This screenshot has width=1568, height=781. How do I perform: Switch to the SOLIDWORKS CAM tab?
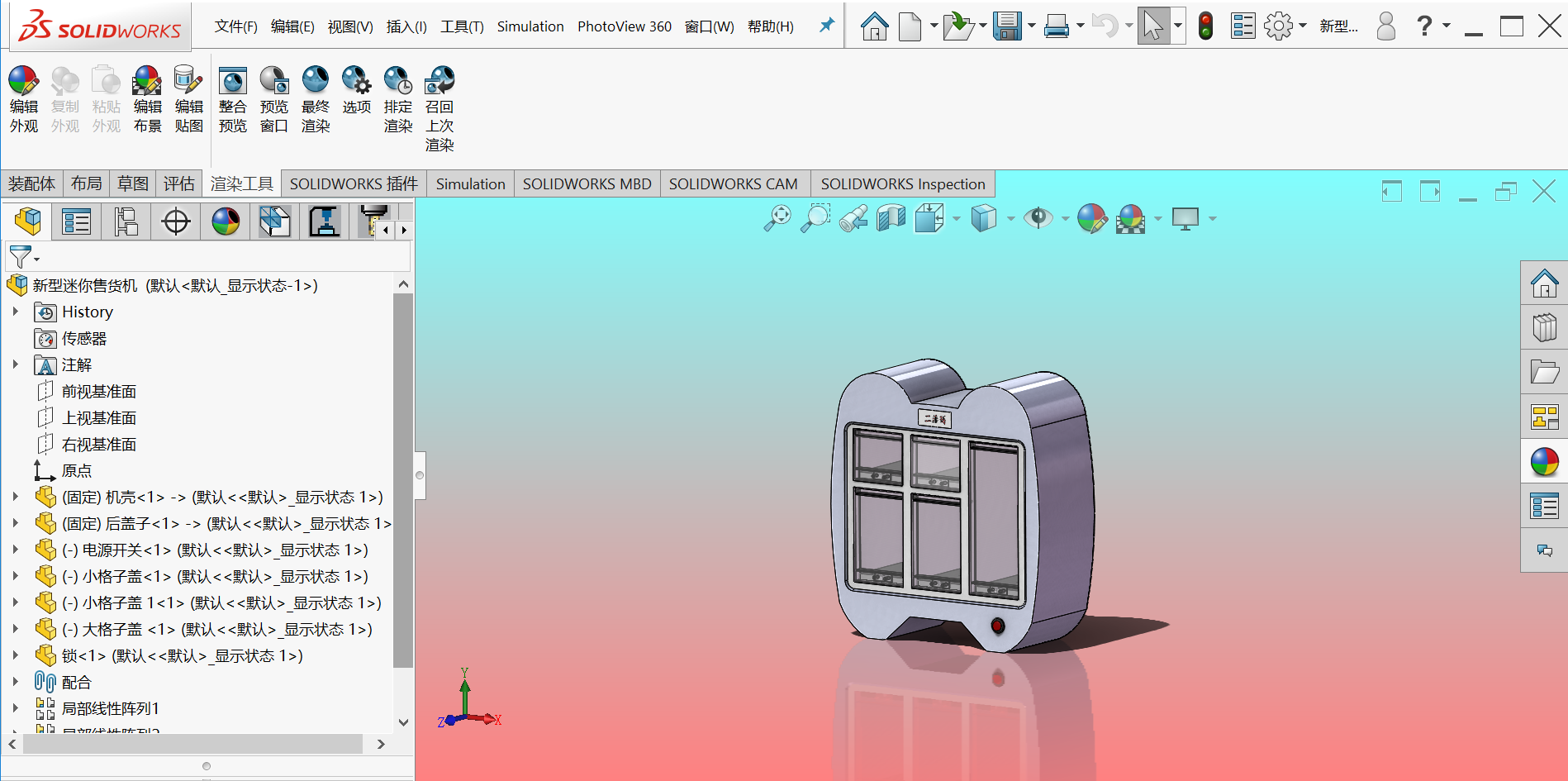[x=733, y=183]
